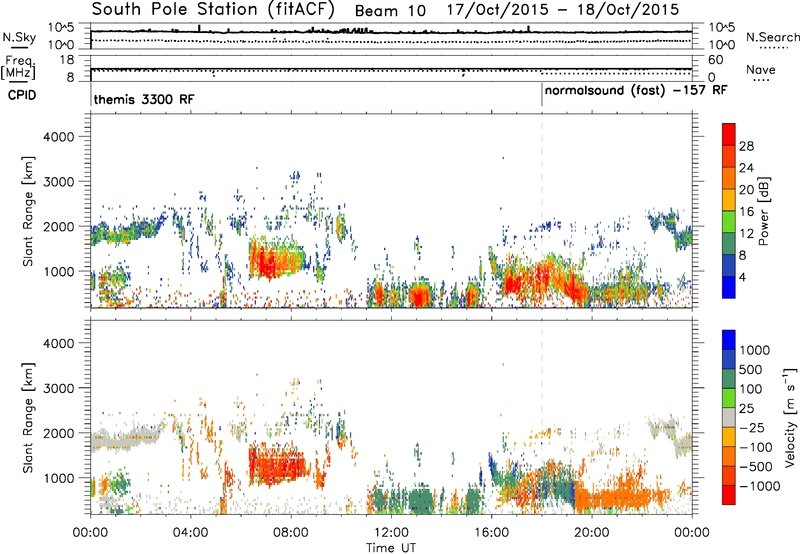Click the 4000 km tick in the velocity panel
This screenshot has height=554, width=800.
58,343
